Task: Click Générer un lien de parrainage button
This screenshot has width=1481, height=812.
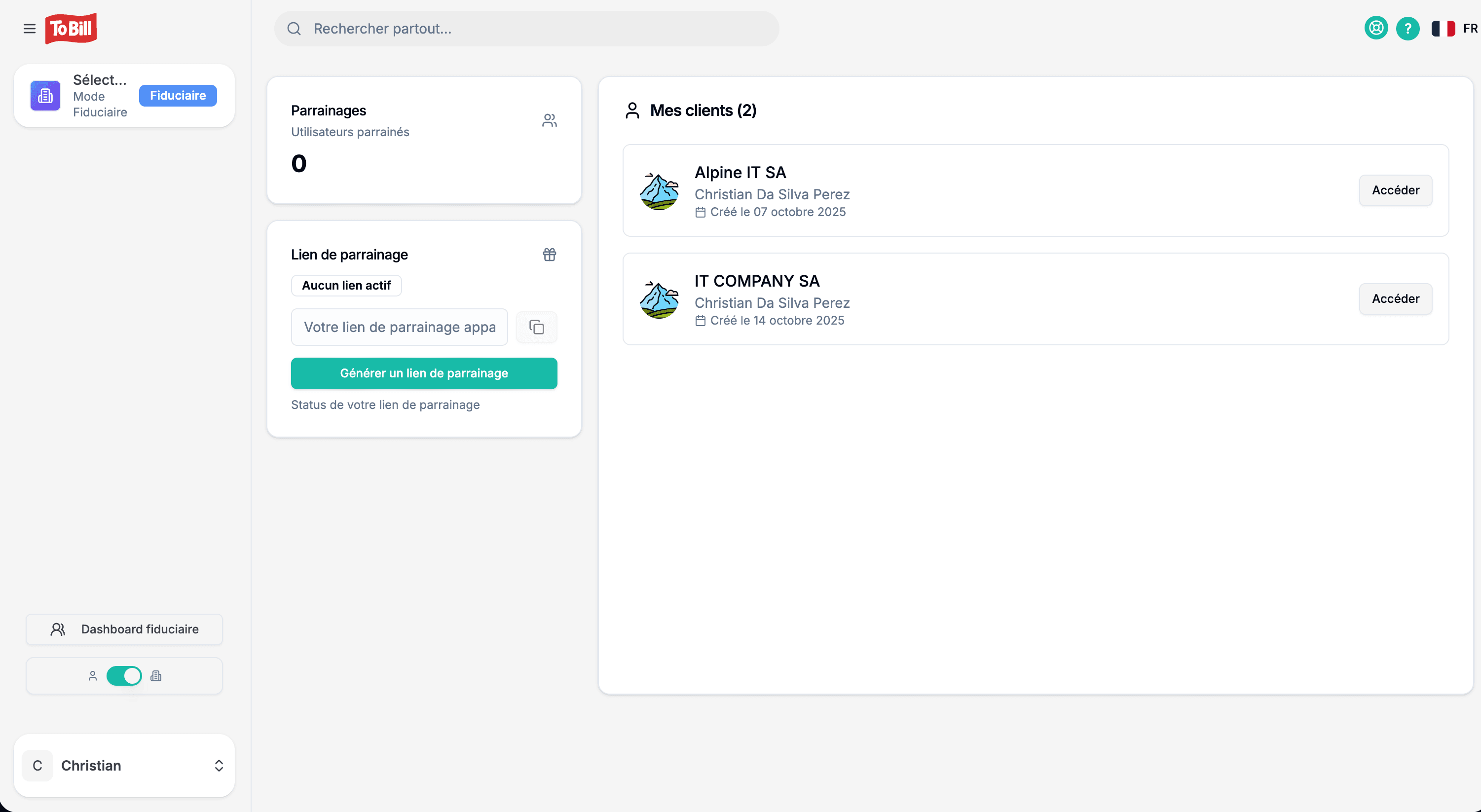Action: click(424, 373)
